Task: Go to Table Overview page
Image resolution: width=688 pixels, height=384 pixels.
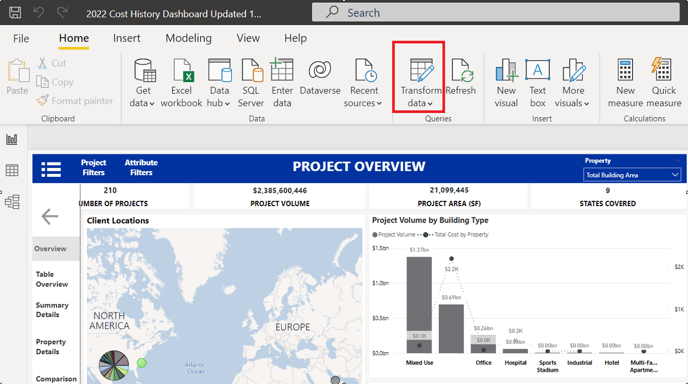Action: pos(52,279)
